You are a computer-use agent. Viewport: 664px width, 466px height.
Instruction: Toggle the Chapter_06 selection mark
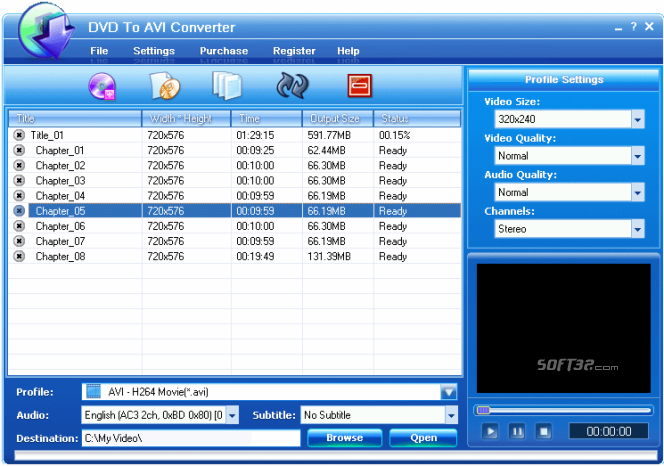pyautogui.click(x=19, y=226)
